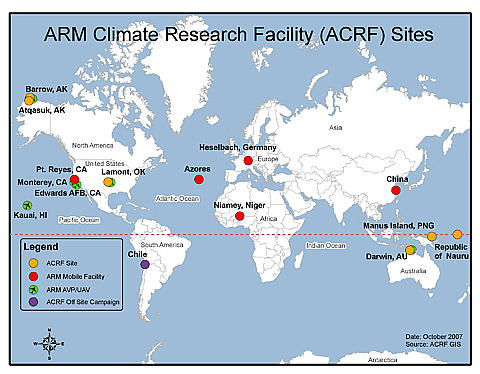Viewport: 480px width, 374px height.
Task: Click the orange Darwin, AU marker
Action: click(410, 250)
